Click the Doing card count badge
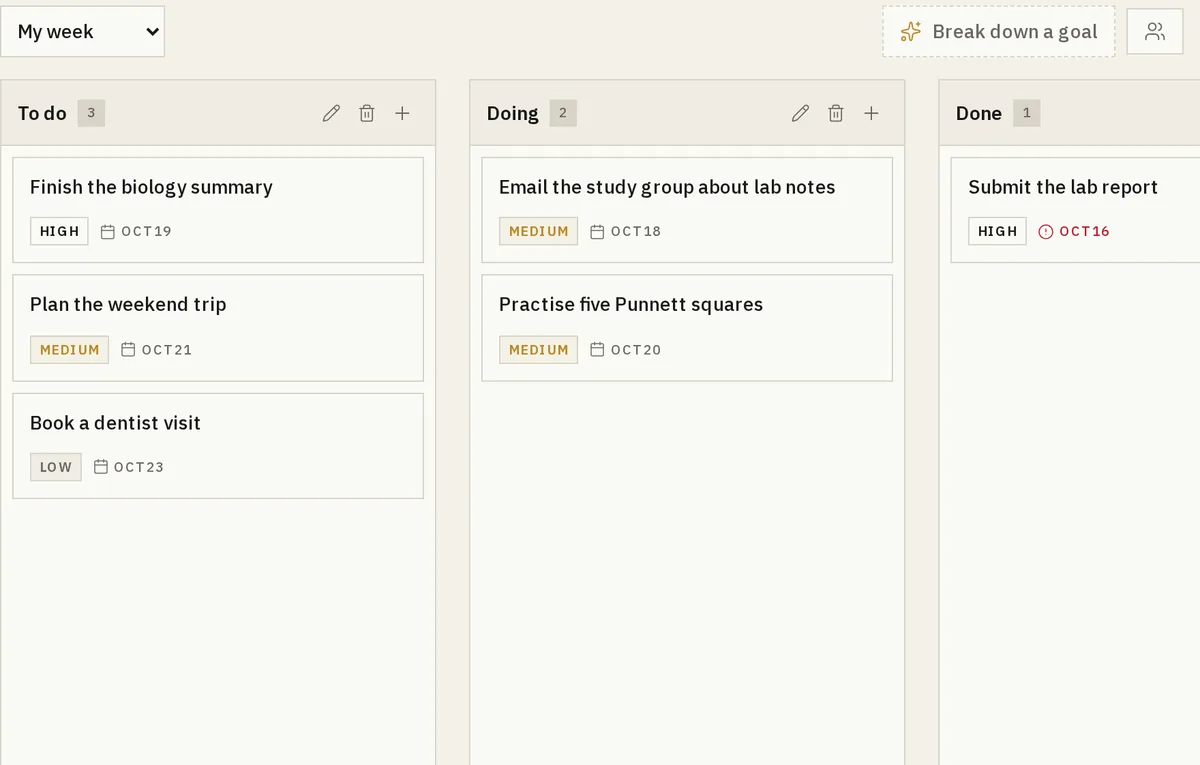This screenshot has height=765, width=1200. coord(562,113)
